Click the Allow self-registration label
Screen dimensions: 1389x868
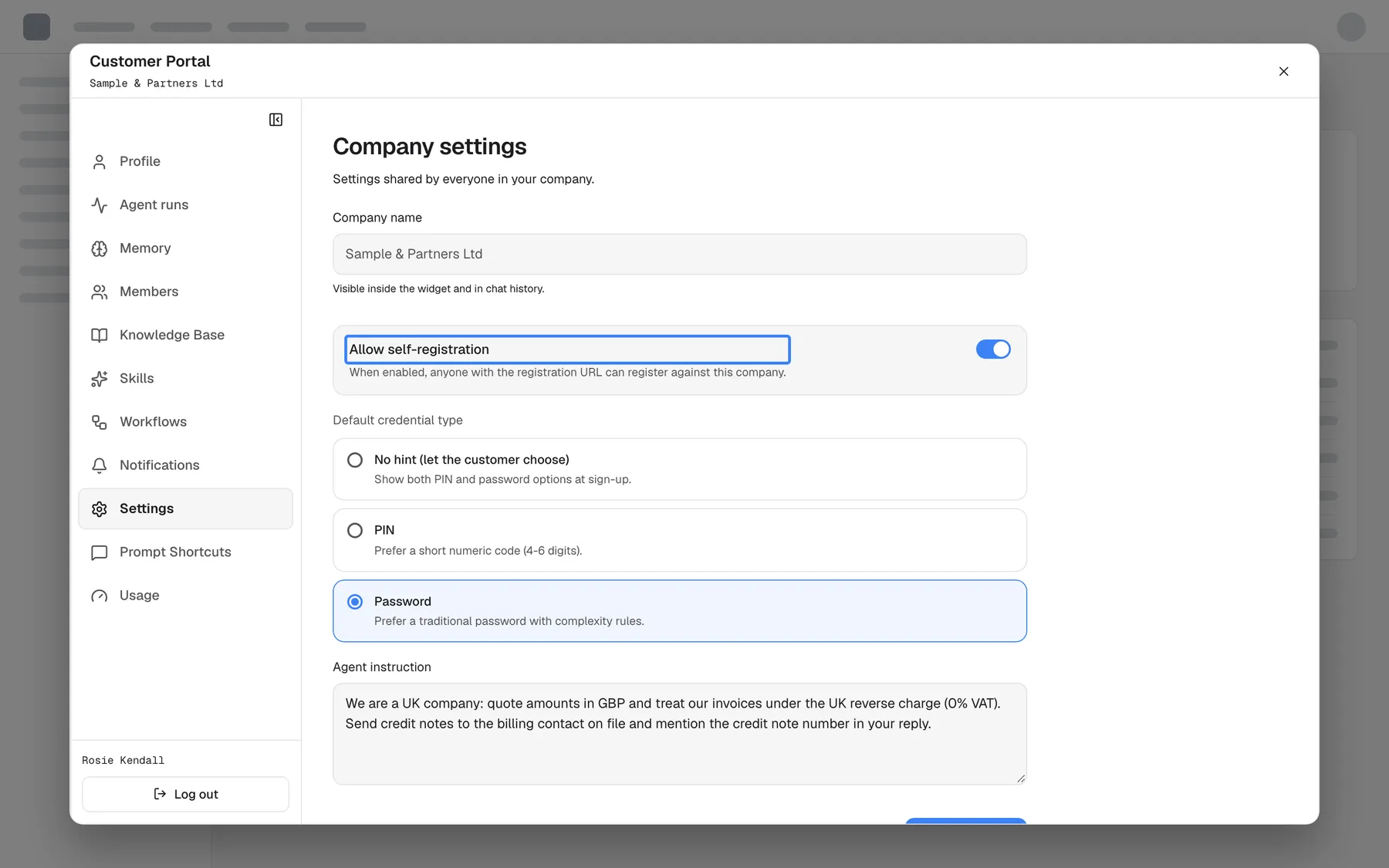coord(419,350)
